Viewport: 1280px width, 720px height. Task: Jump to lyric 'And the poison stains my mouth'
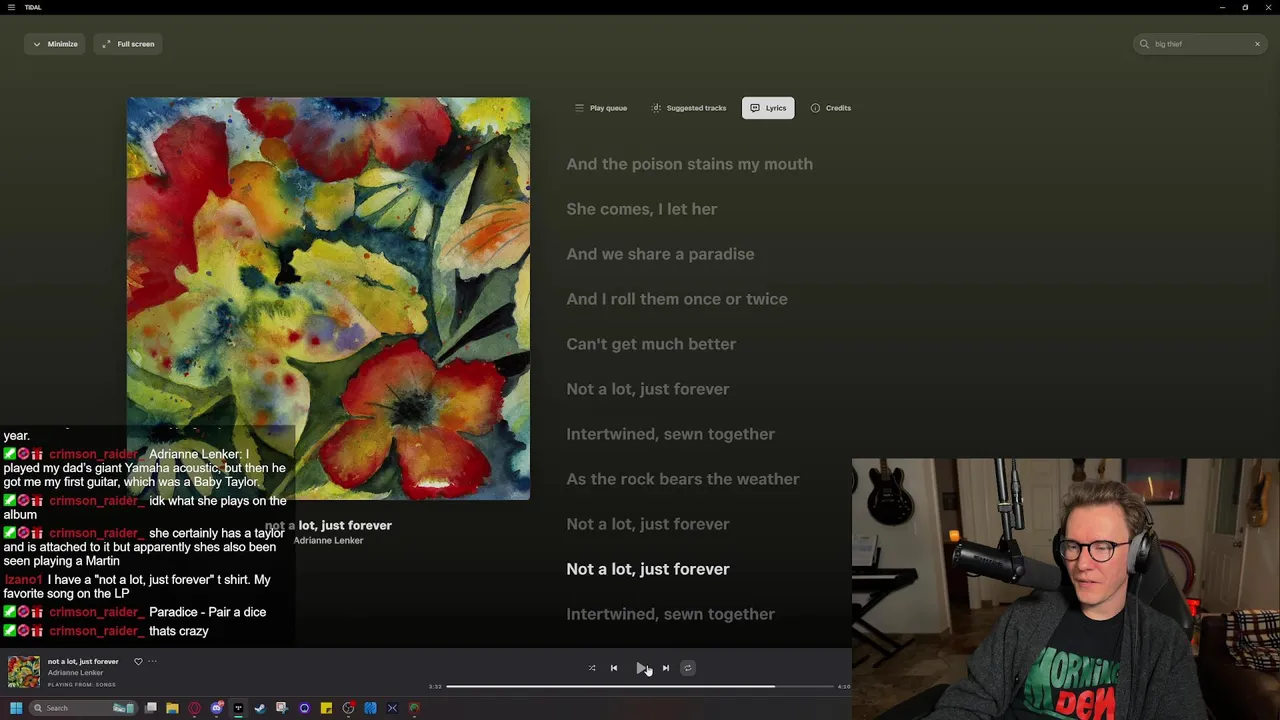(689, 164)
